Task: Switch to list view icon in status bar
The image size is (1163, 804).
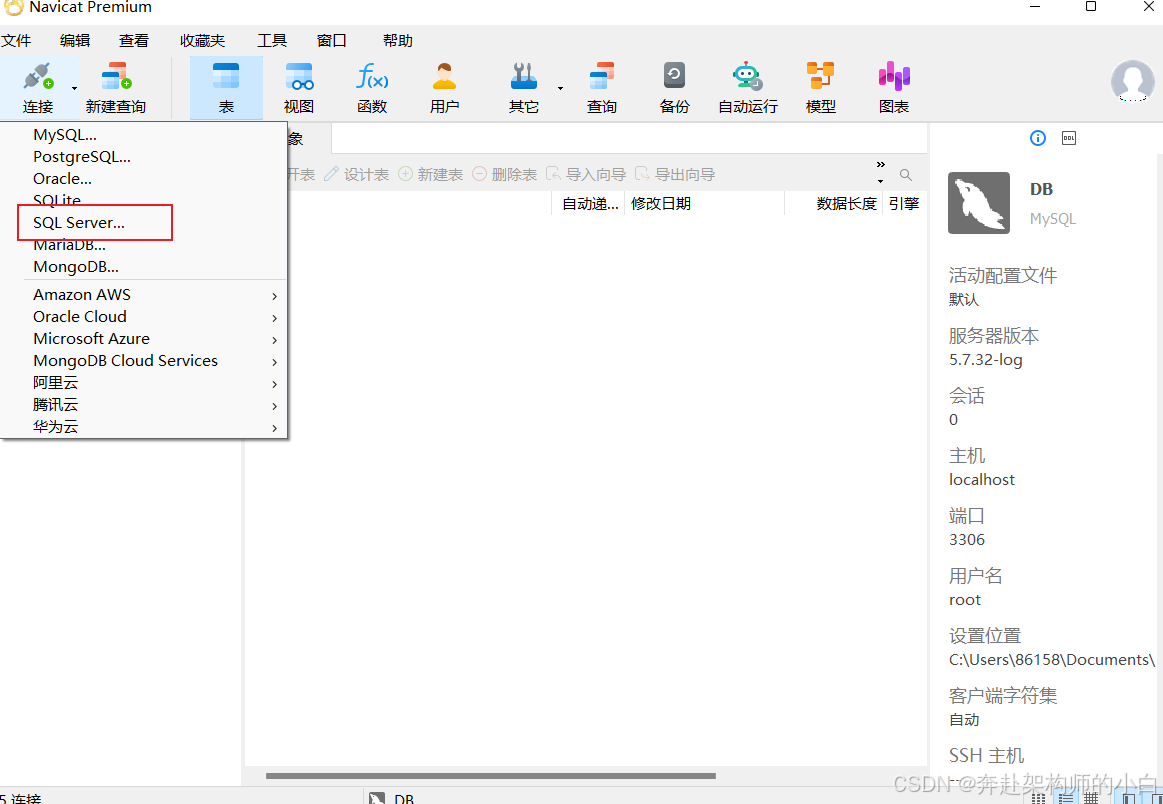Action: [1038, 799]
